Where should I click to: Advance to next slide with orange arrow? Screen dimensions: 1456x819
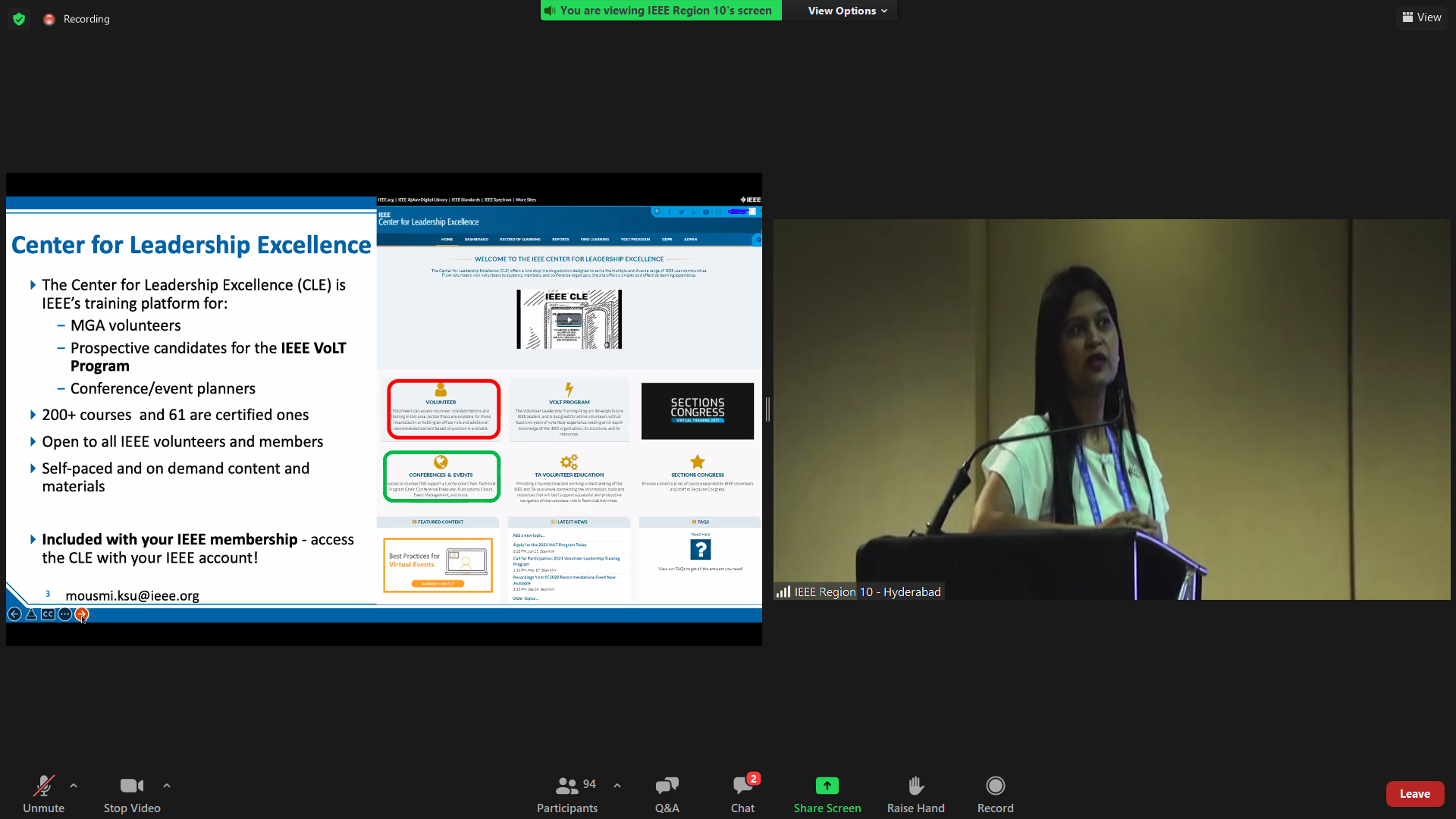tap(81, 614)
